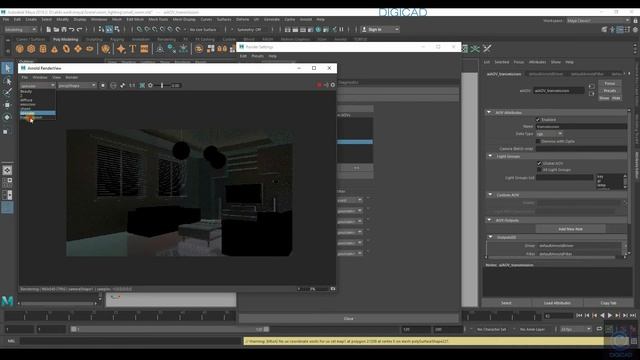Screen dimensions: 640x360
Task: Click the Add New Item button
Action: point(570,229)
